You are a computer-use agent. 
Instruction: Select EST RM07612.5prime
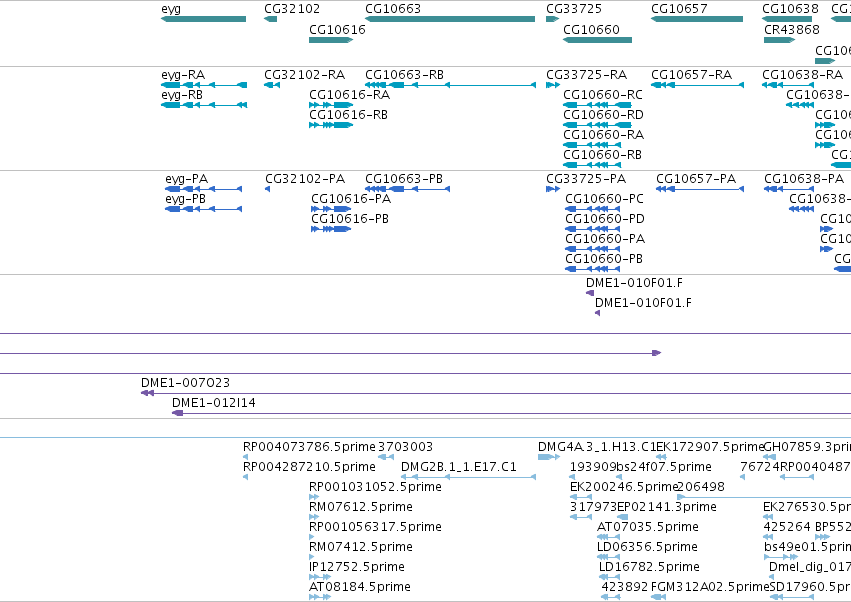(x=361, y=507)
